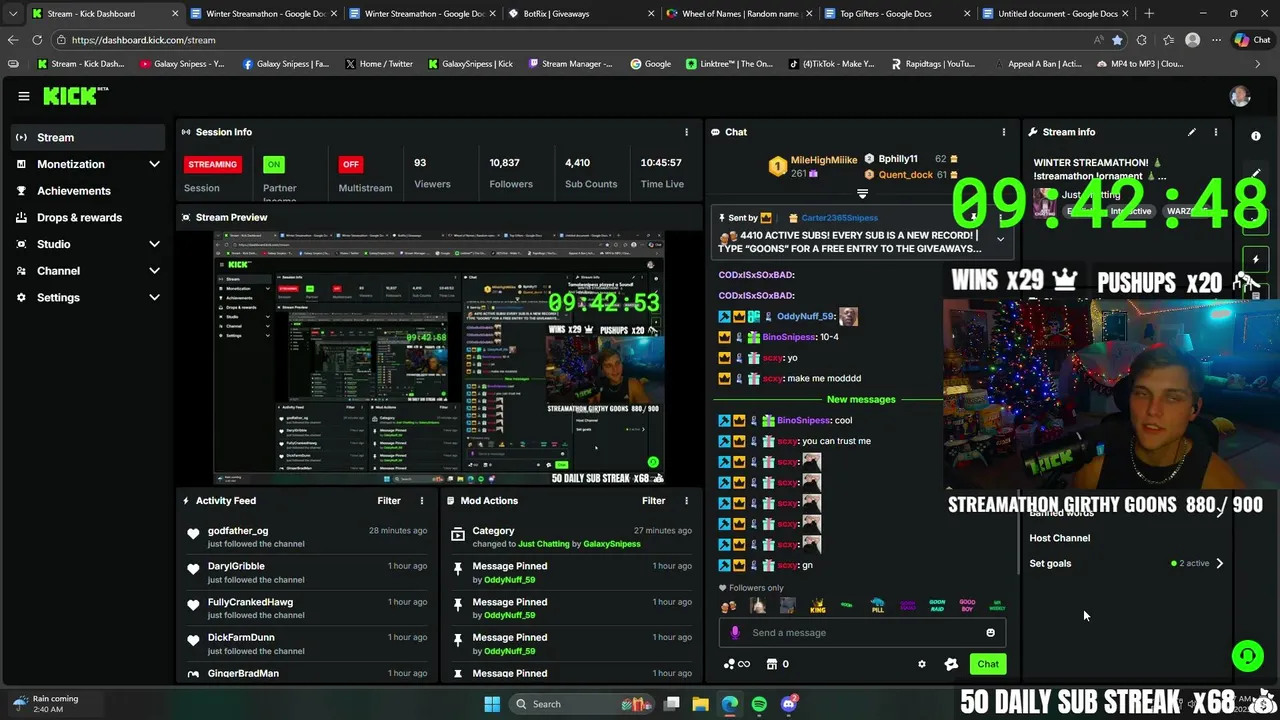Click the green Chat send button
Screen dimensions: 1280x720
point(988,664)
